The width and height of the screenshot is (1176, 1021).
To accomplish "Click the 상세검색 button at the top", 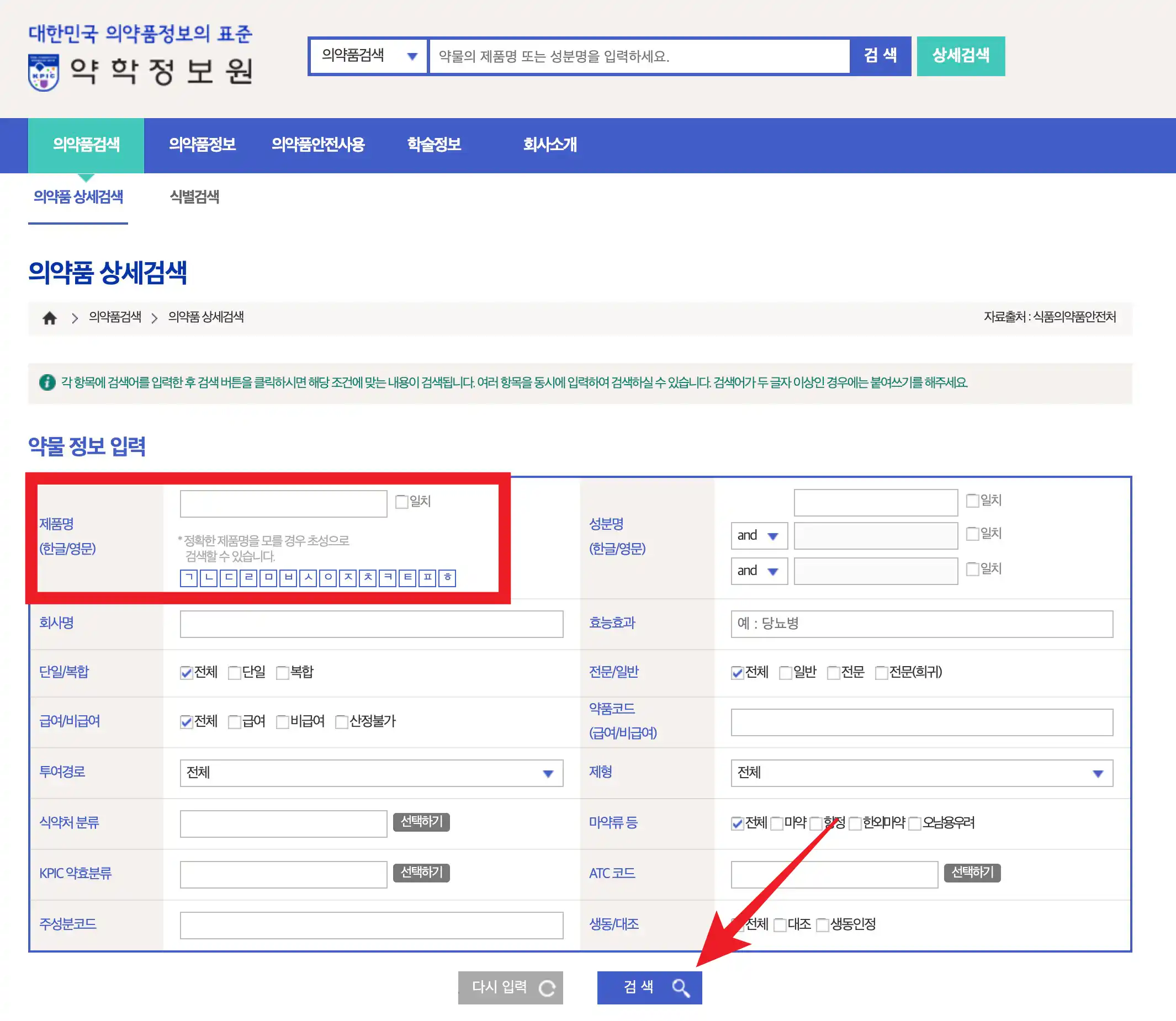I will click(x=961, y=56).
